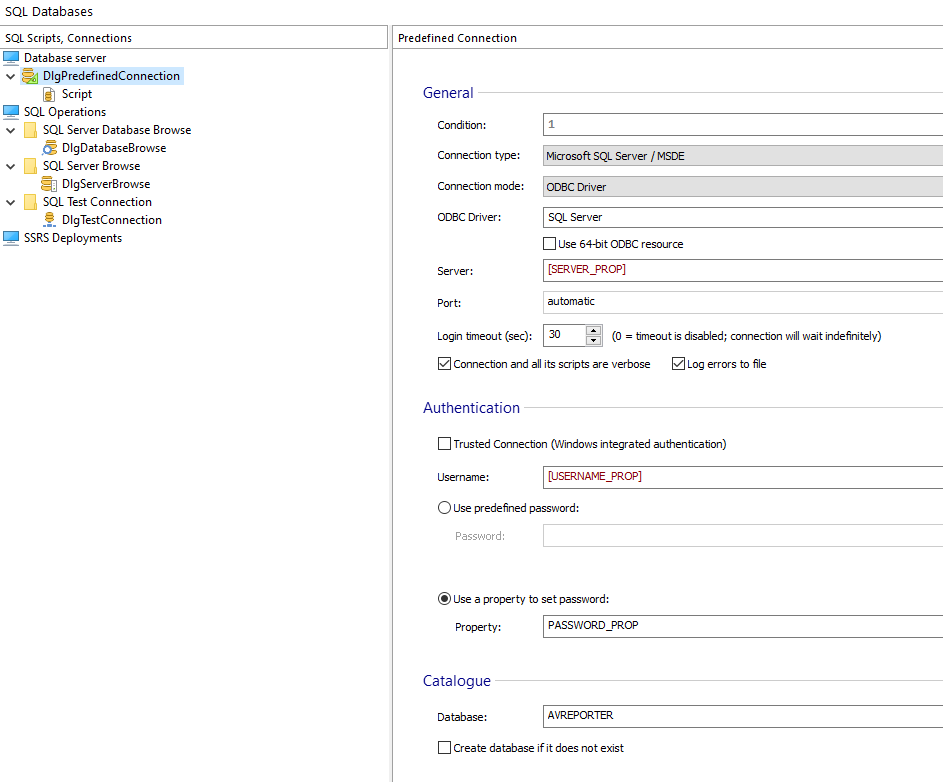Toggle Trusted Connection checkbox
The height and width of the screenshot is (782, 943).
(445, 444)
